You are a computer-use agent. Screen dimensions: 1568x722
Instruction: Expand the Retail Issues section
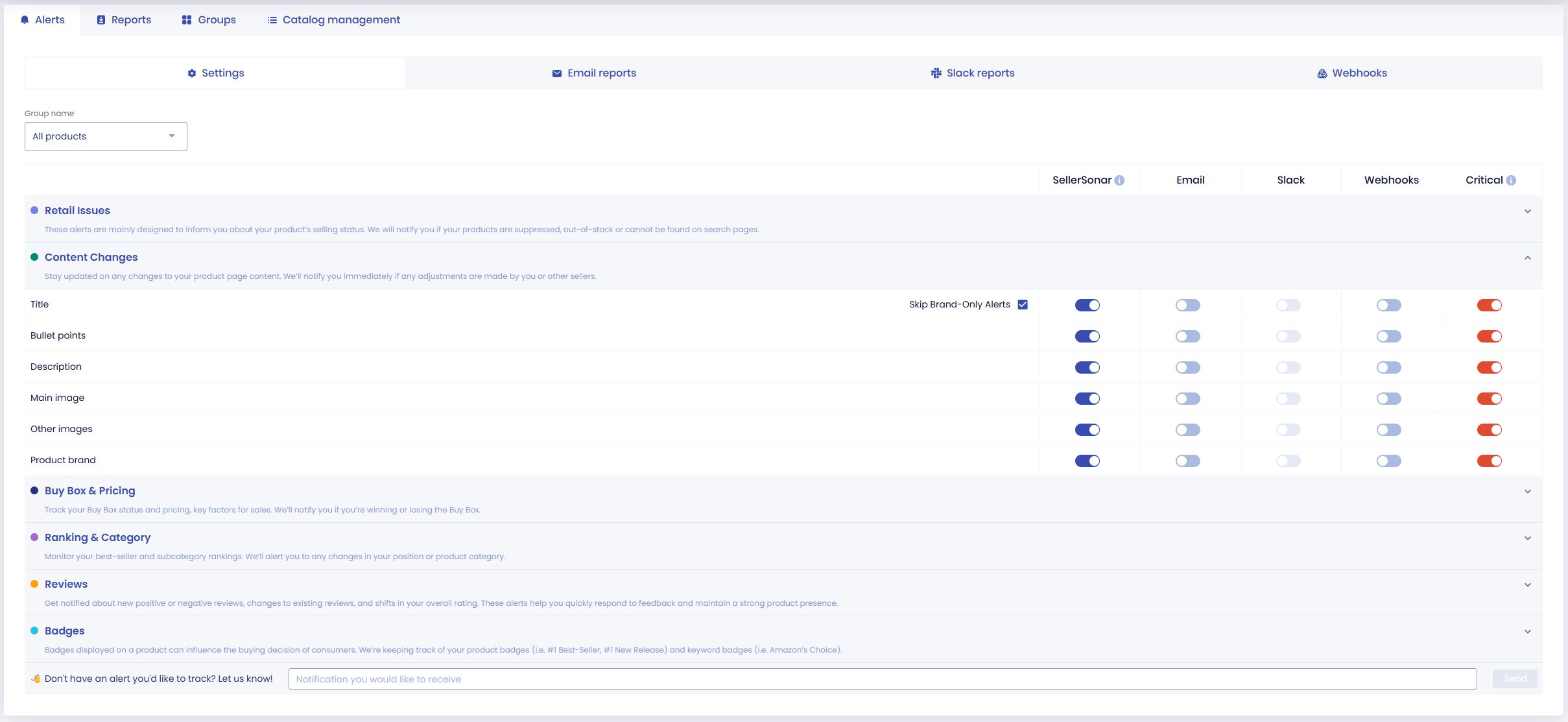pos(1527,211)
